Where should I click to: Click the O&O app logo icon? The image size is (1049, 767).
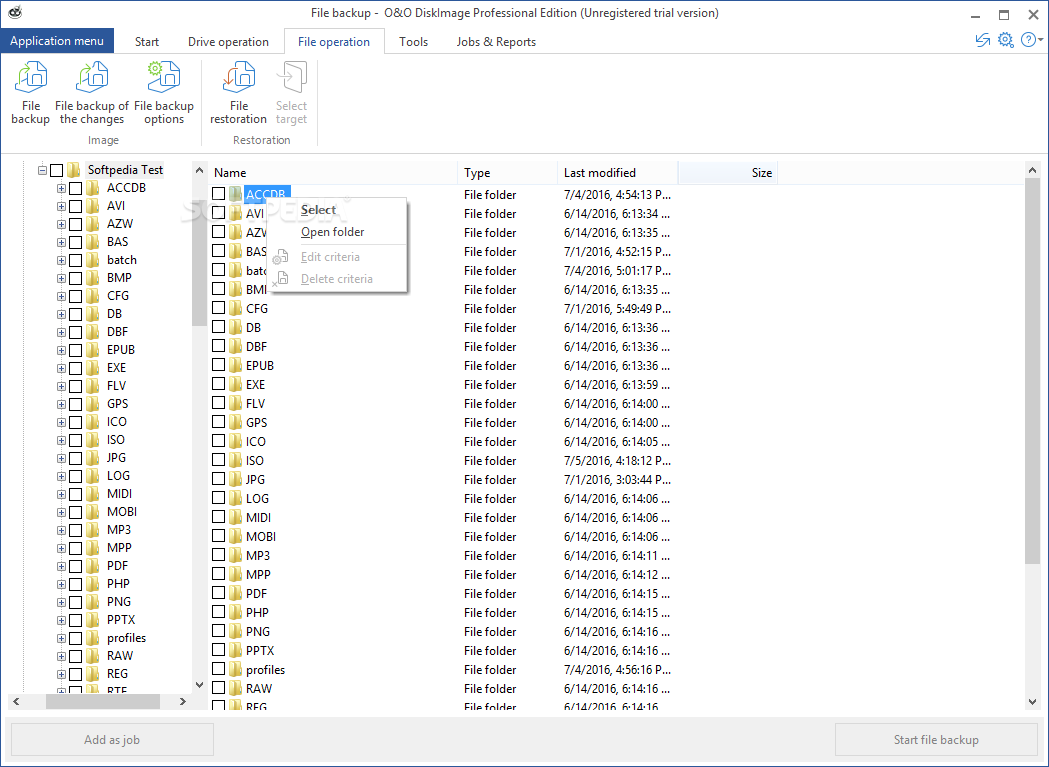coord(15,12)
